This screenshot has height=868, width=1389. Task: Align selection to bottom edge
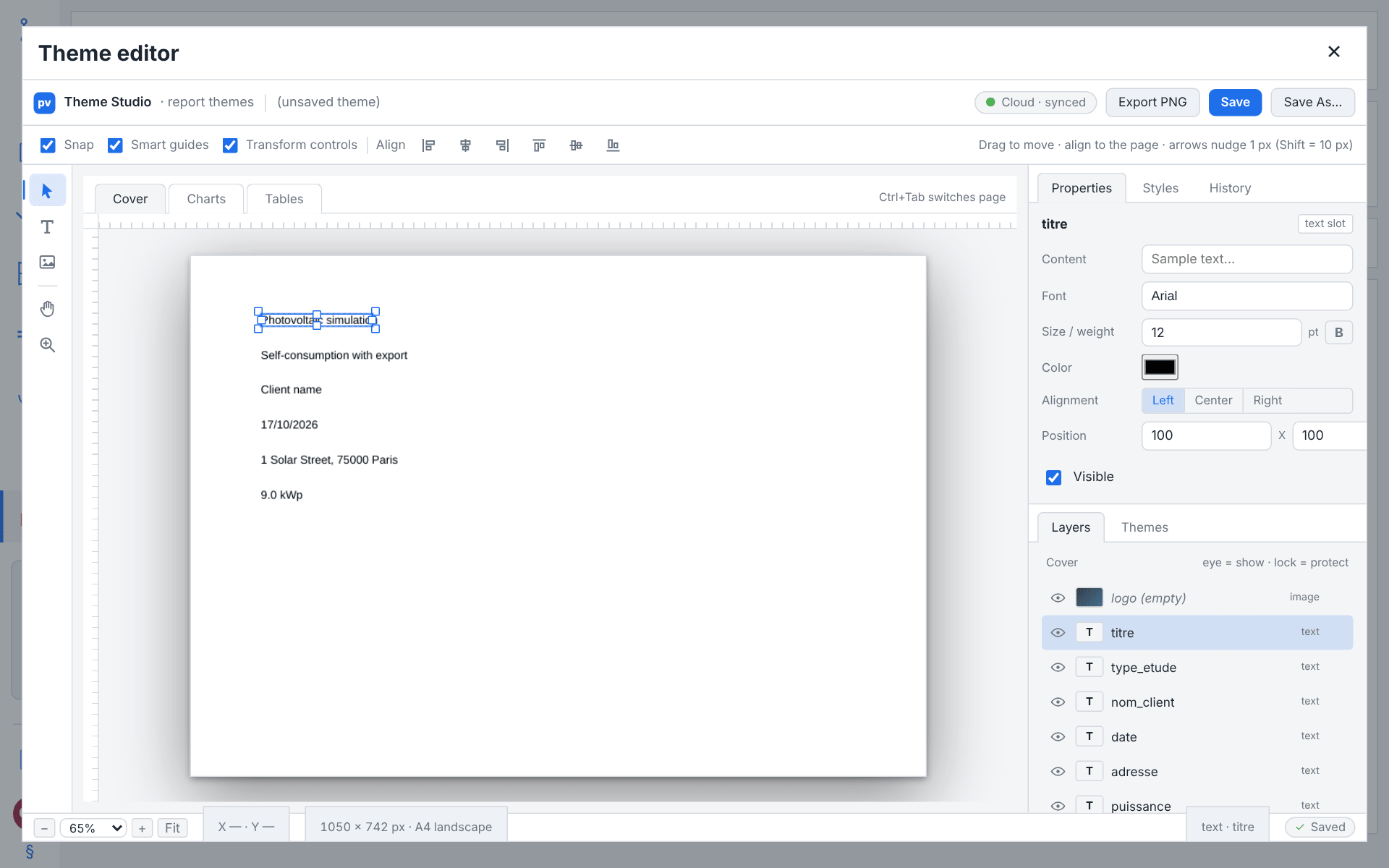point(613,145)
